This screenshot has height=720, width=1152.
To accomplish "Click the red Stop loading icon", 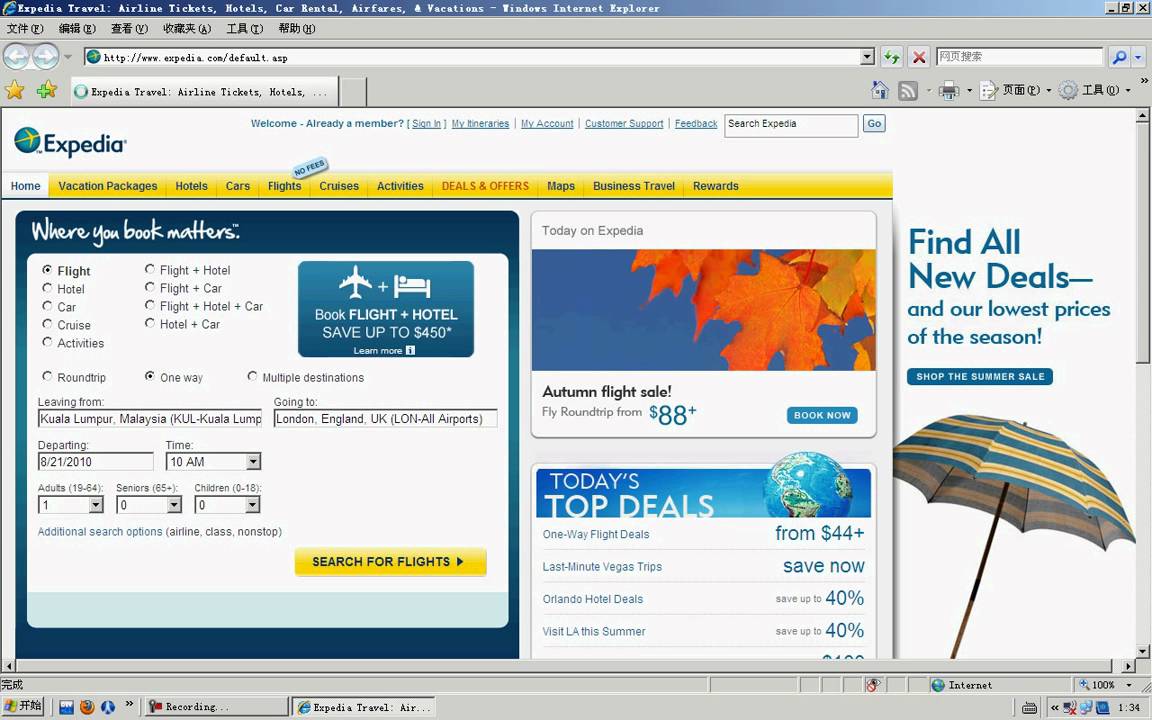I will click(918, 57).
